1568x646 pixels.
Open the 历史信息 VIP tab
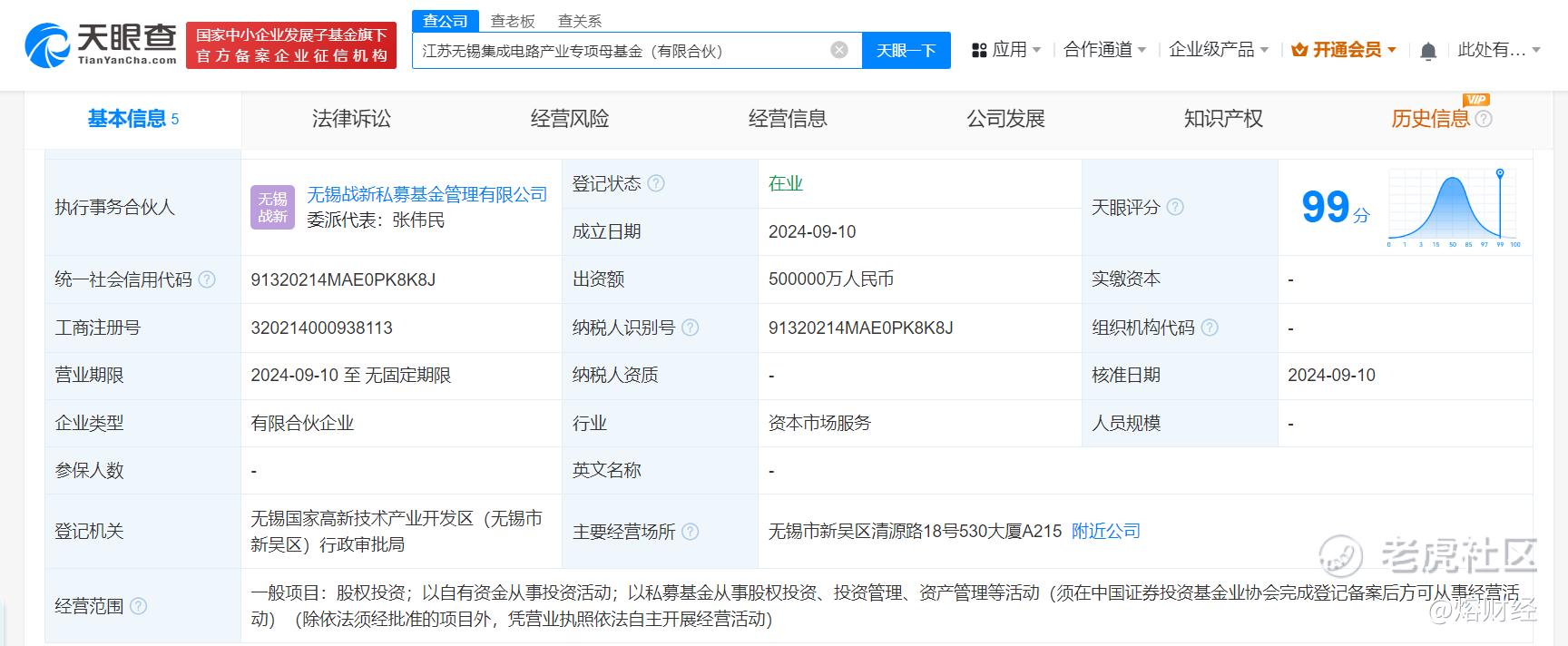[x=1430, y=119]
